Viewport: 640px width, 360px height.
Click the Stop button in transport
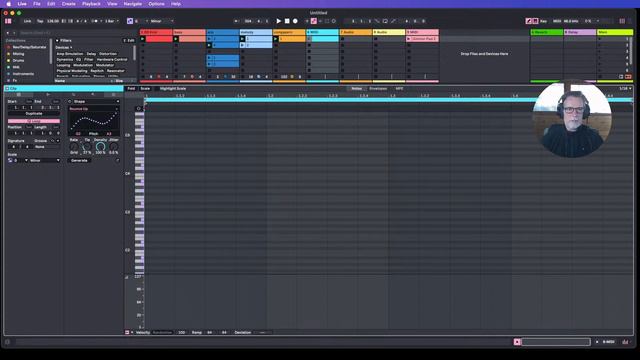(287, 21)
